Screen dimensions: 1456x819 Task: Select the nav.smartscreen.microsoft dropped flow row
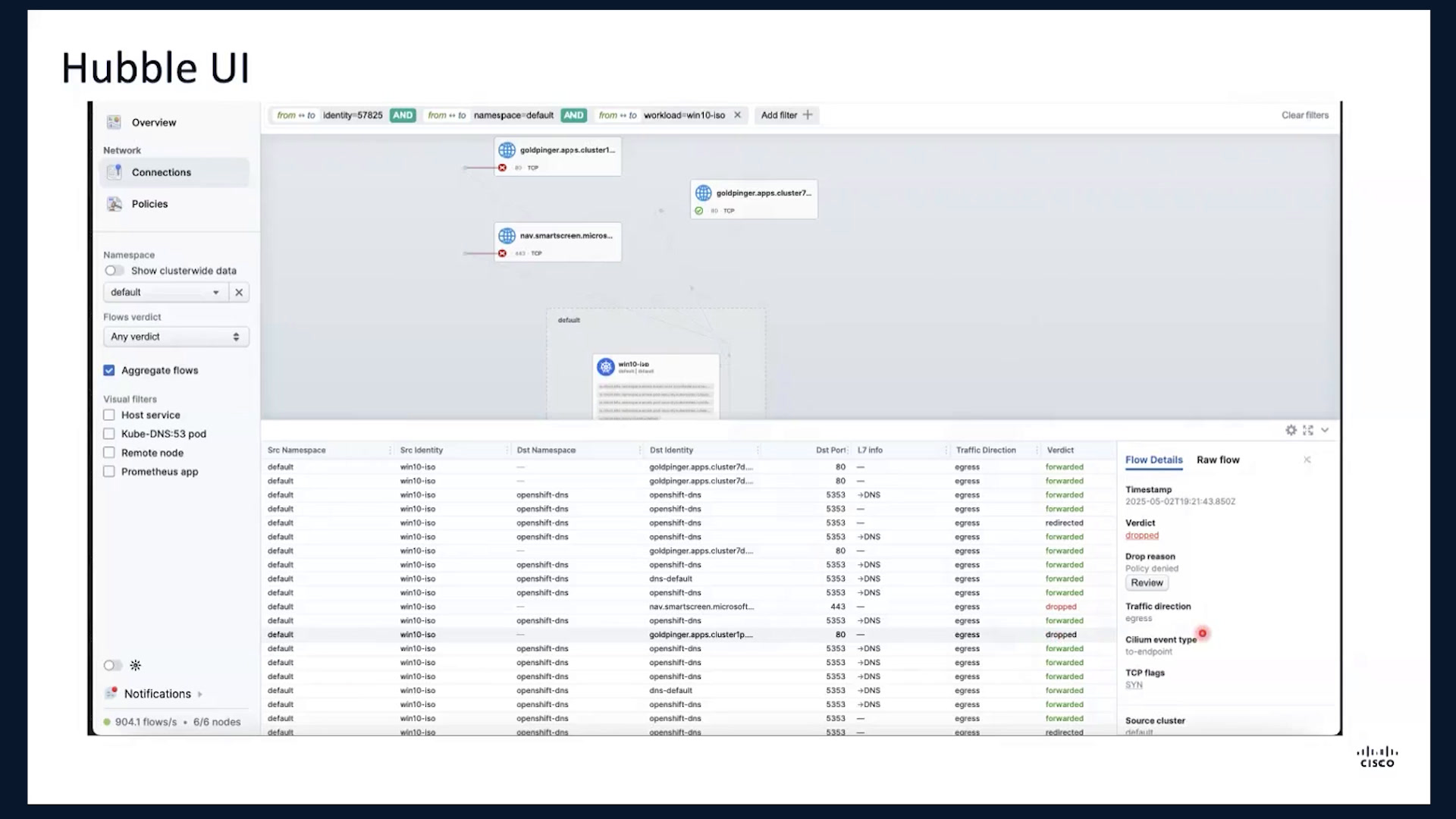click(x=689, y=607)
